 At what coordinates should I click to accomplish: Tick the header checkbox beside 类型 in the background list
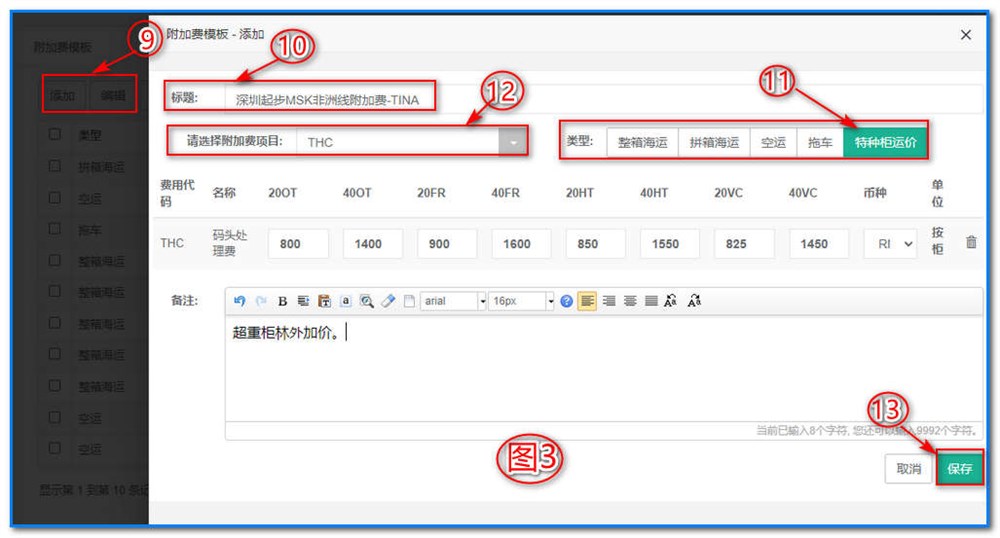point(55,134)
